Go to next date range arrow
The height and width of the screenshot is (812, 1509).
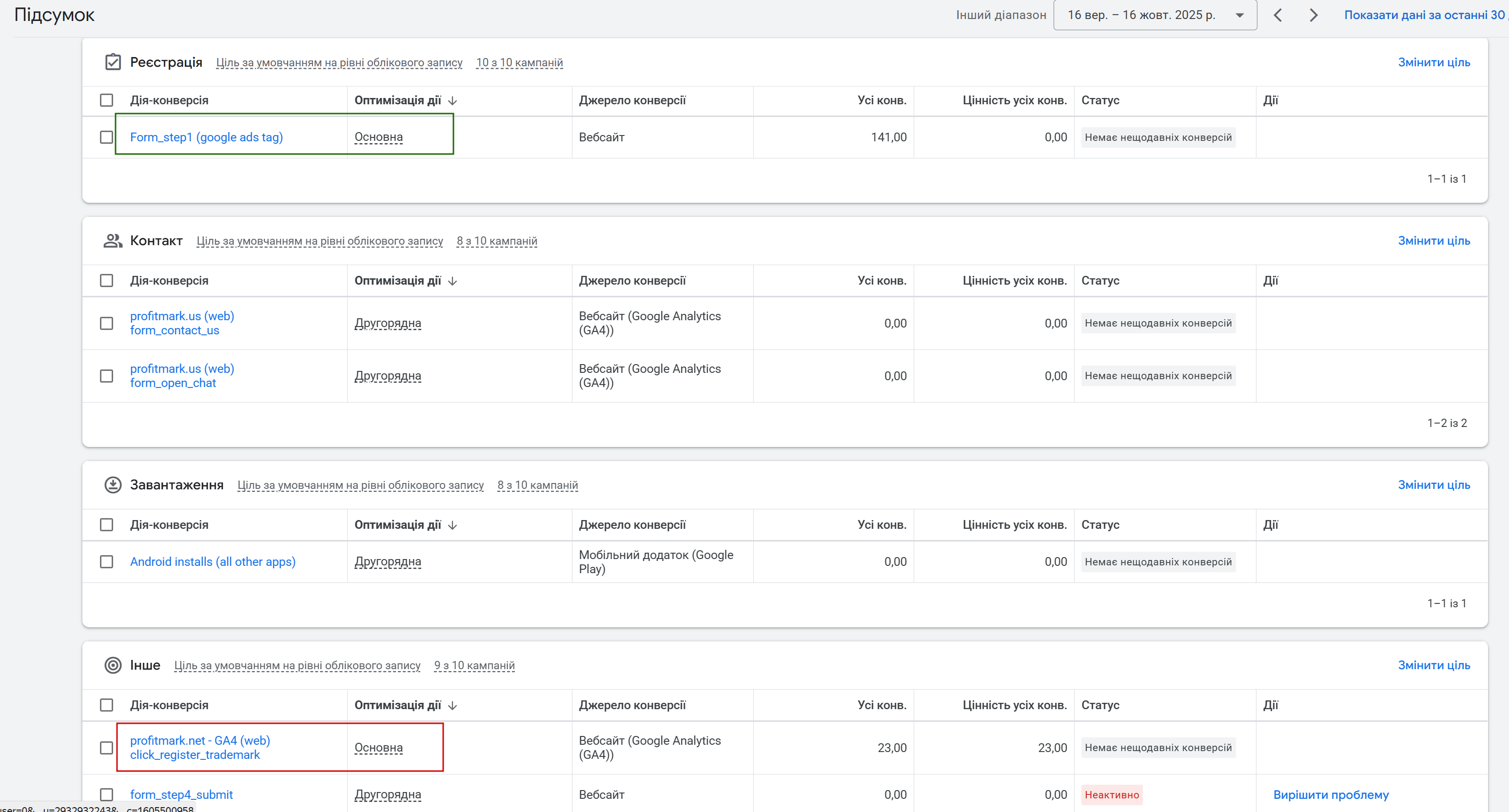coord(1313,15)
